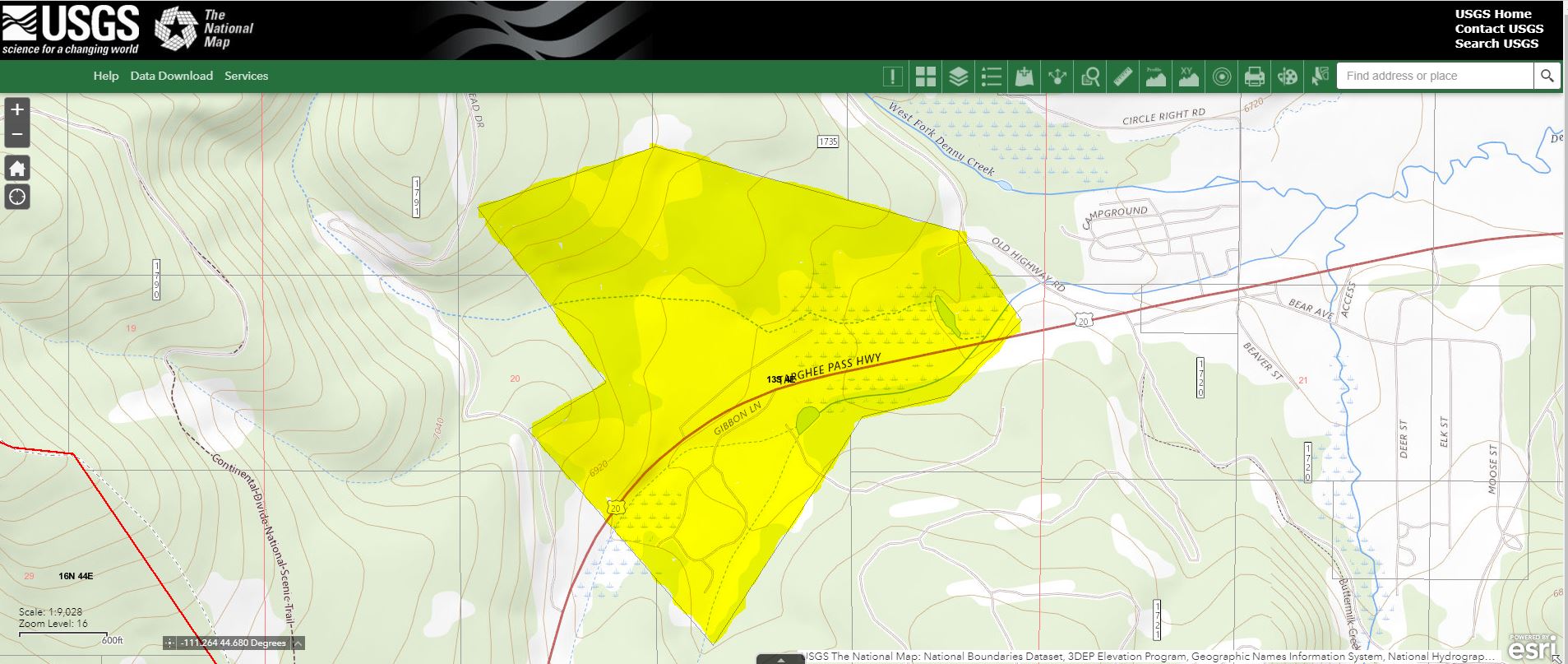Open the alert notice icon in toolbar
The height and width of the screenshot is (664, 1568).
[x=893, y=77]
